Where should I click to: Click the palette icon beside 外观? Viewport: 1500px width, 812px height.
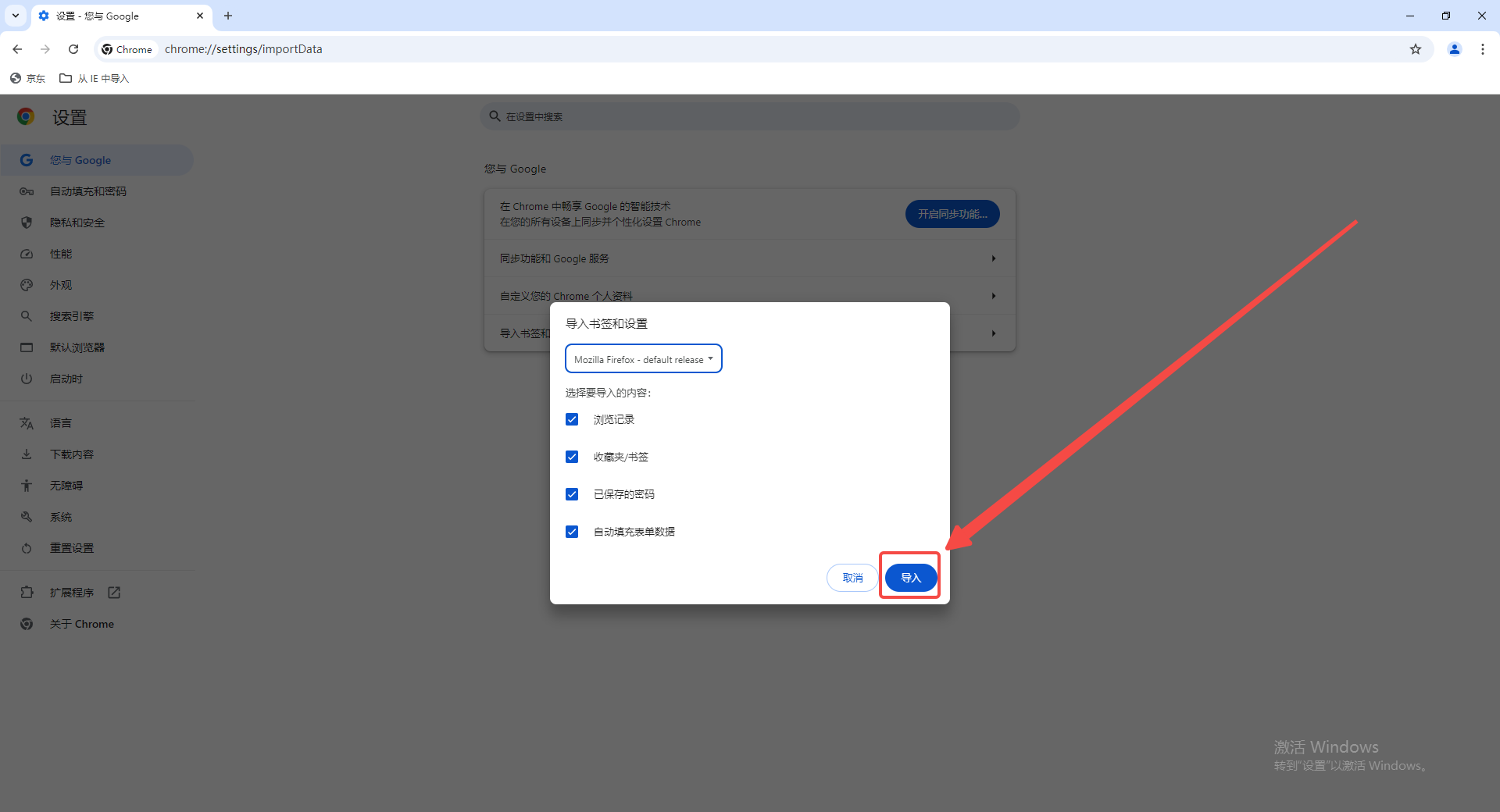[x=27, y=285]
